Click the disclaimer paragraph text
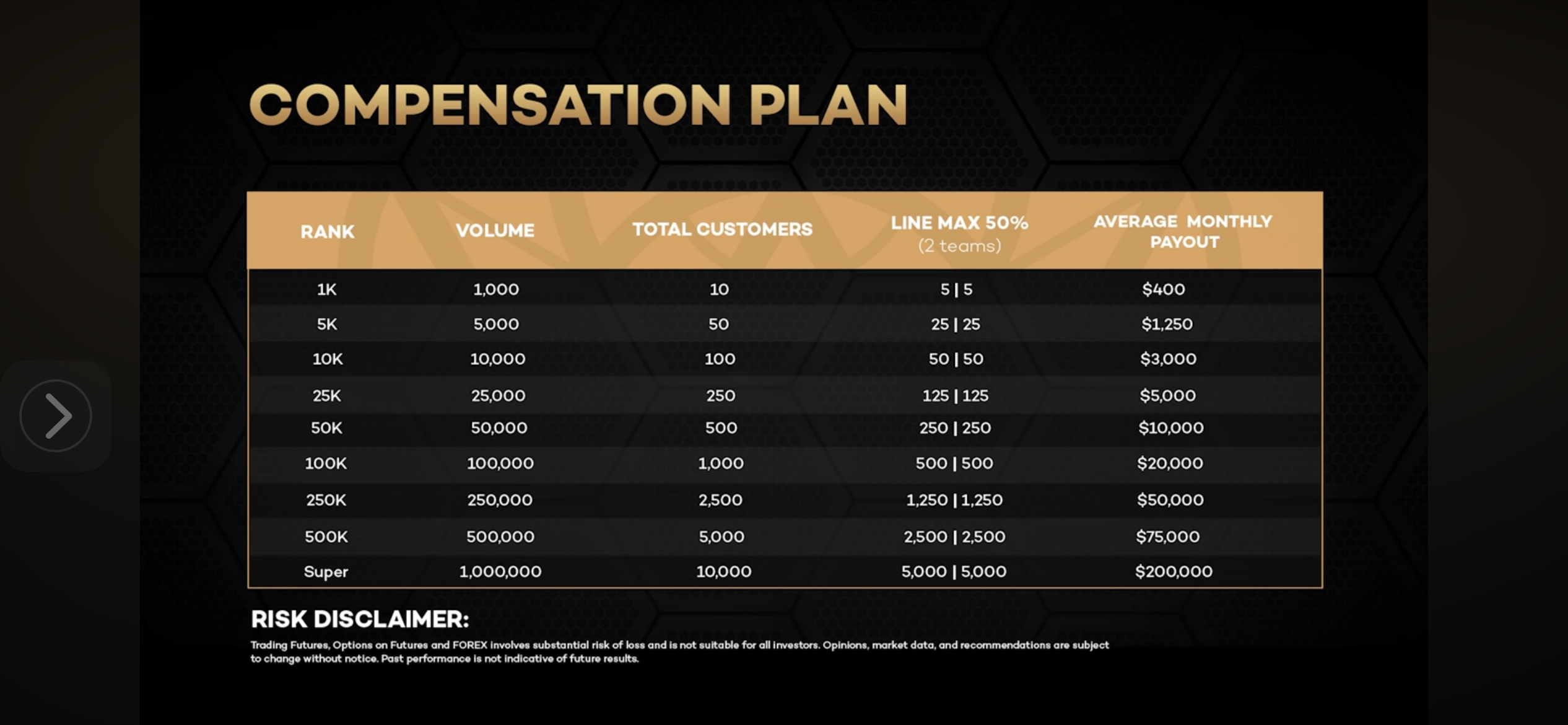The width and height of the screenshot is (1568, 725). pos(679,651)
